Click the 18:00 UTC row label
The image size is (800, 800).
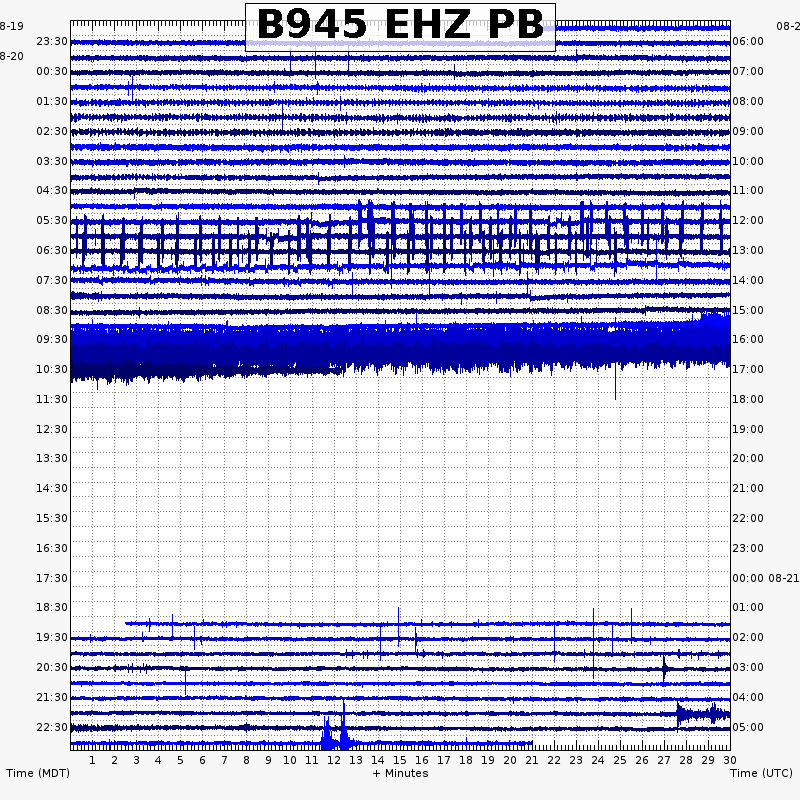(x=748, y=399)
